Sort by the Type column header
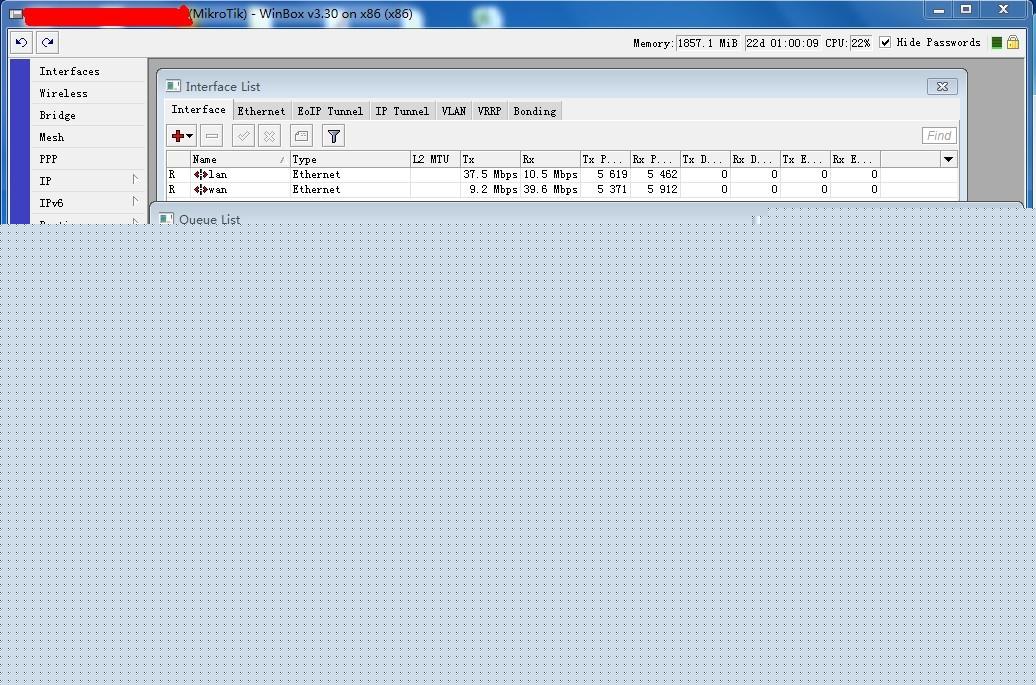This screenshot has height=685, width=1036. (350, 159)
